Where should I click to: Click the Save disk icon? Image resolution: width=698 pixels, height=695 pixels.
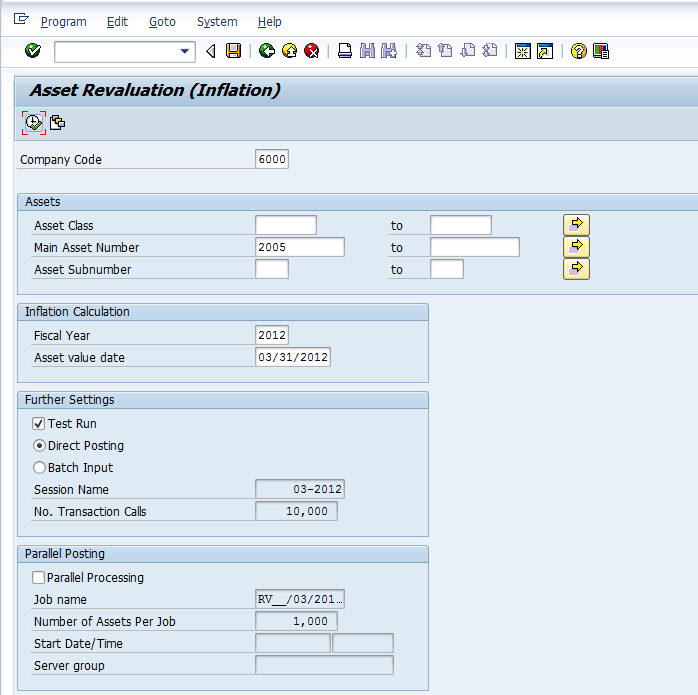(x=234, y=51)
